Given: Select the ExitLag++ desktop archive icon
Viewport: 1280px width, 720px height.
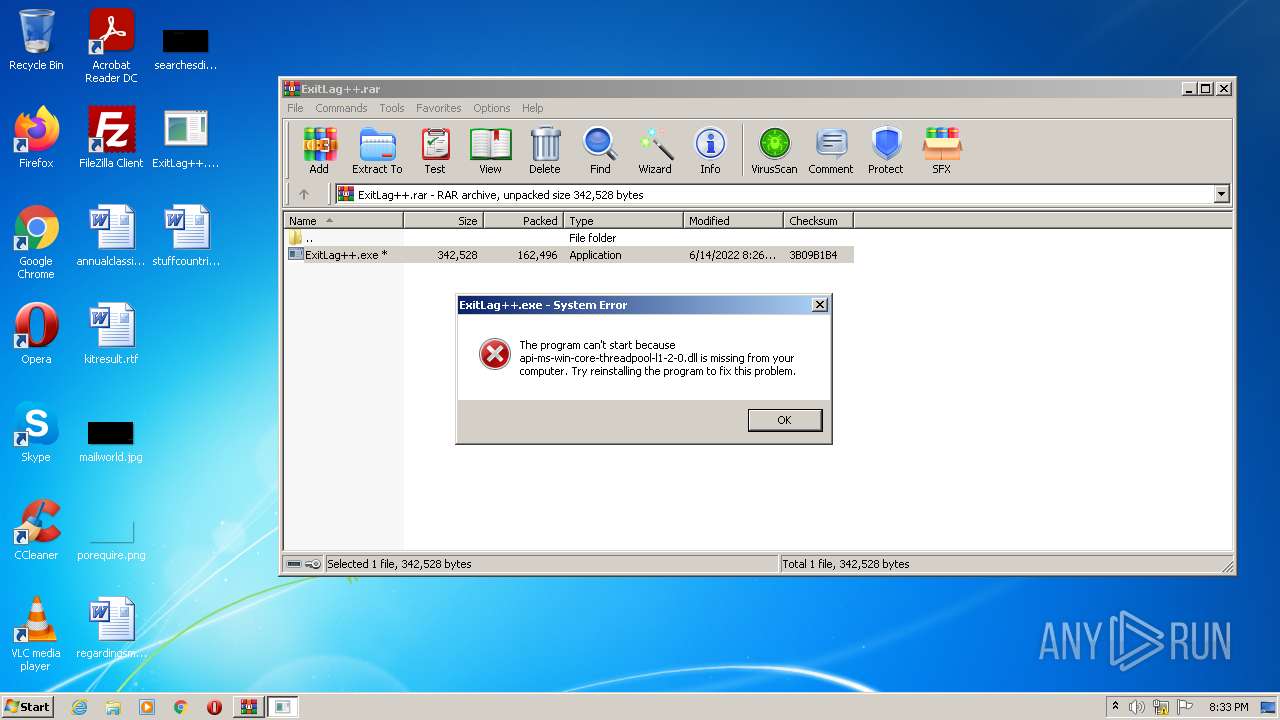Looking at the screenshot, I should (x=186, y=137).
